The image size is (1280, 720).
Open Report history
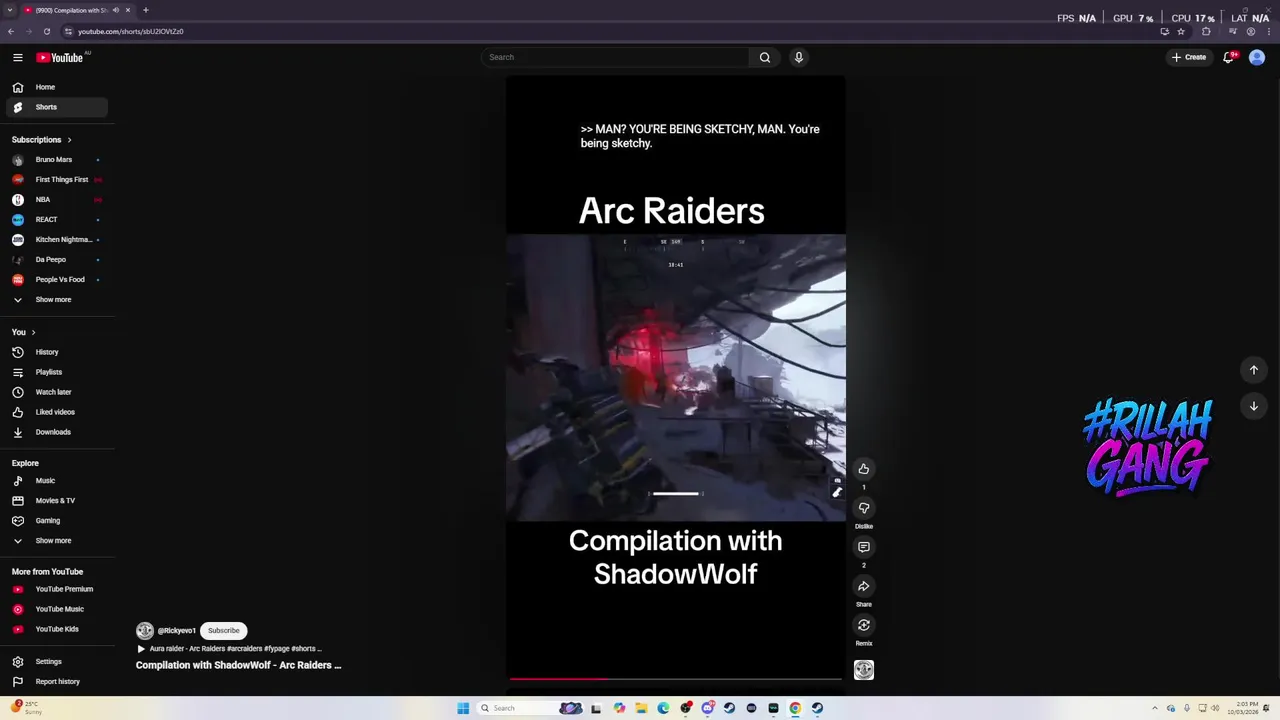[x=58, y=682]
